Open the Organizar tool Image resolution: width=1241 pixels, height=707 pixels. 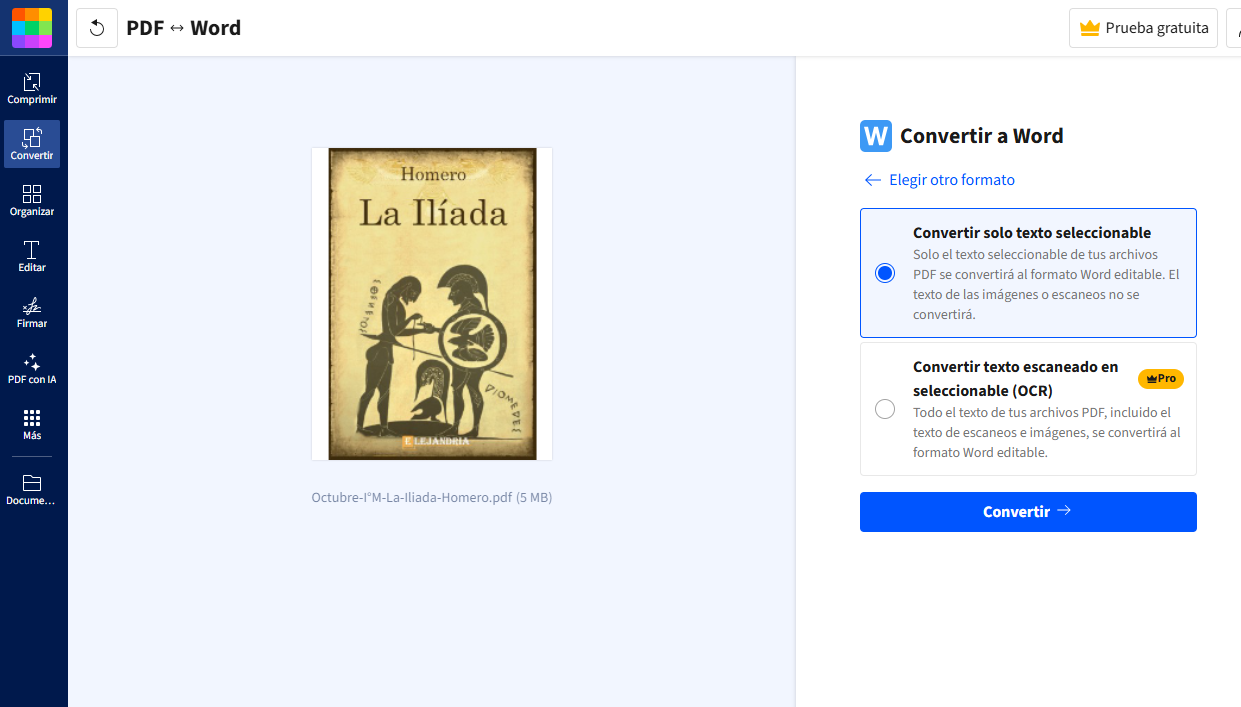[32, 200]
